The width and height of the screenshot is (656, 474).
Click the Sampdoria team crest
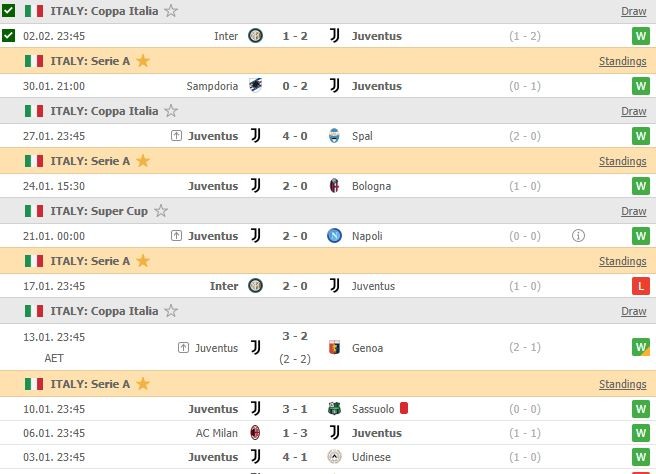coord(255,86)
